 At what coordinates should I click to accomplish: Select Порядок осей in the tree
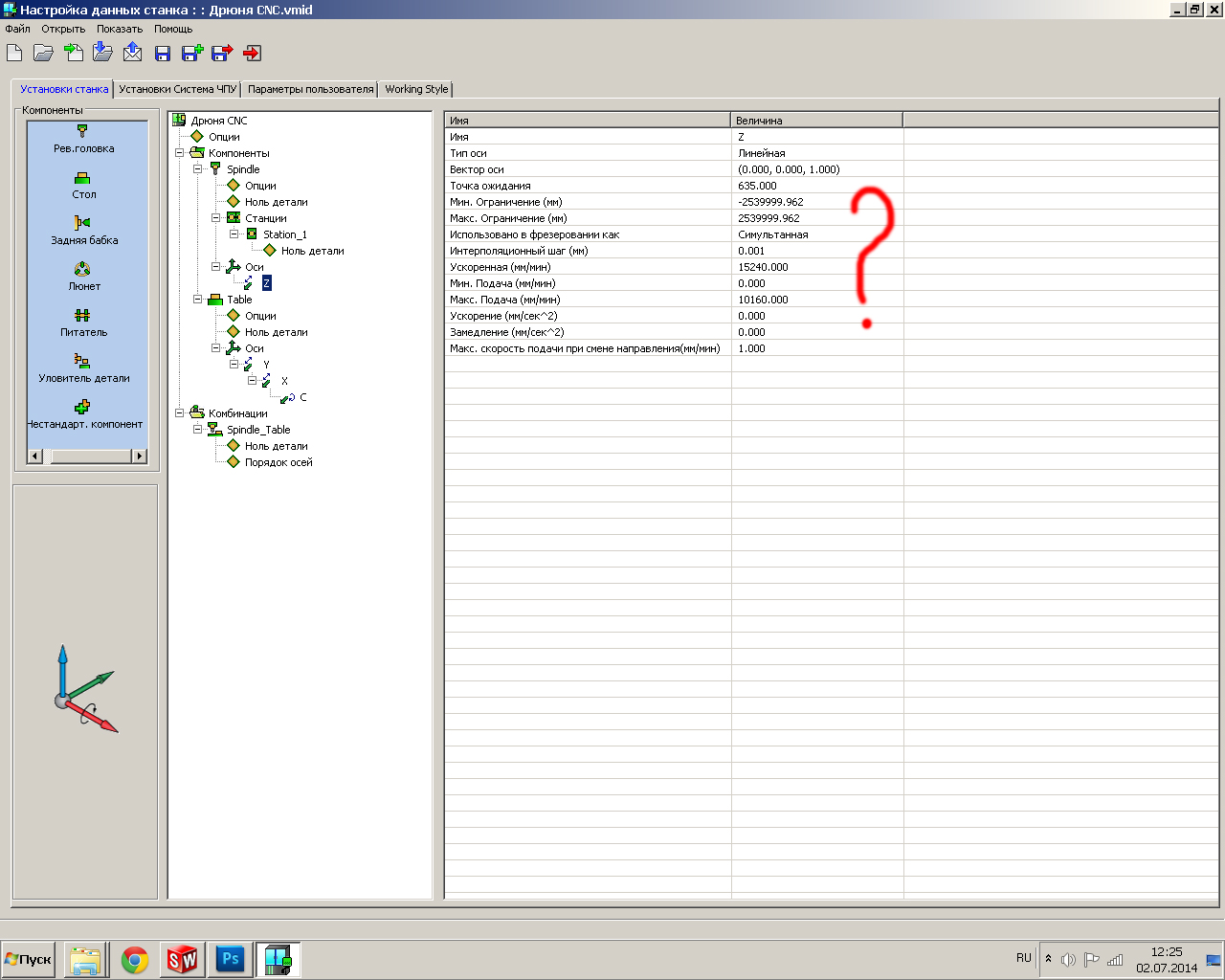coord(278,462)
